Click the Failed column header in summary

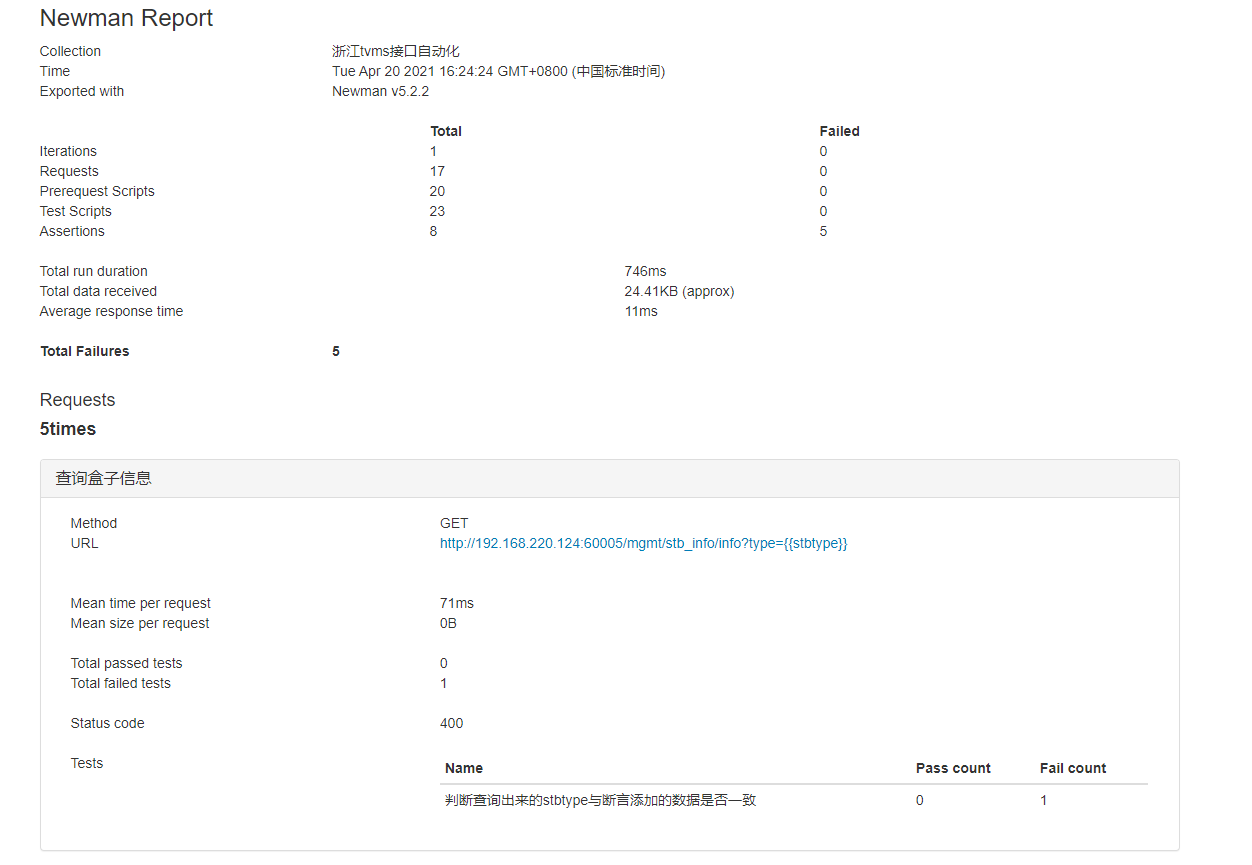click(839, 131)
